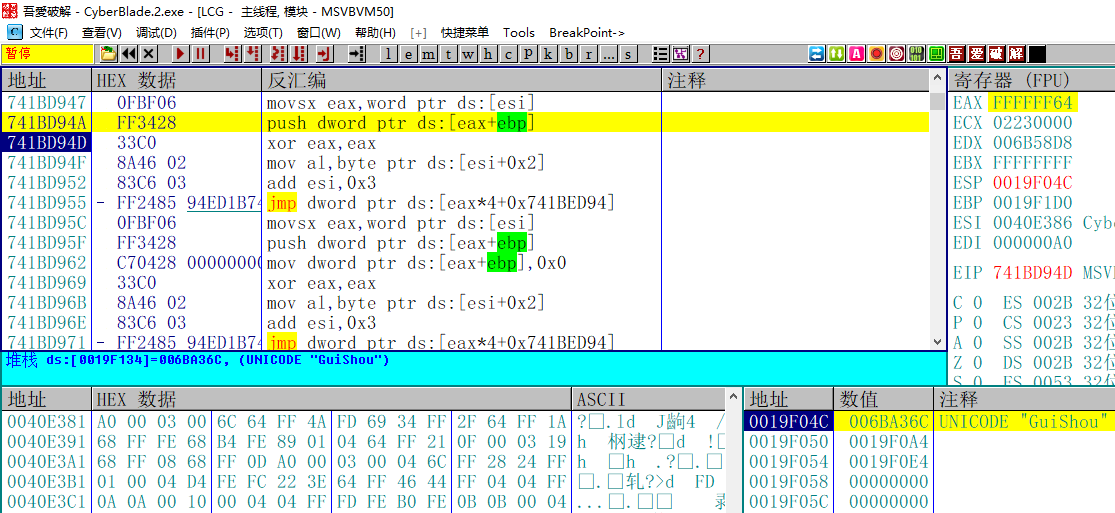This screenshot has width=1115, height=513.
Task: Show run trace with '...' button
Action: 608,54
